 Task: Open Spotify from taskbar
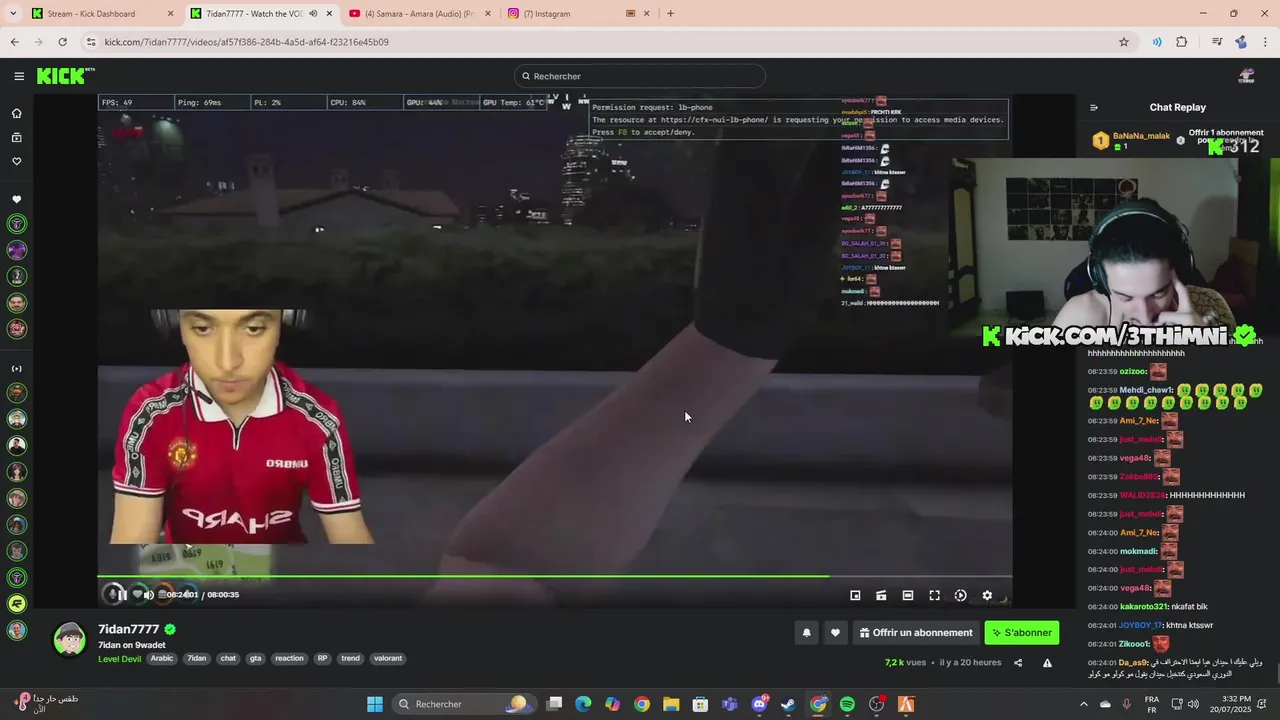[847, 704]
